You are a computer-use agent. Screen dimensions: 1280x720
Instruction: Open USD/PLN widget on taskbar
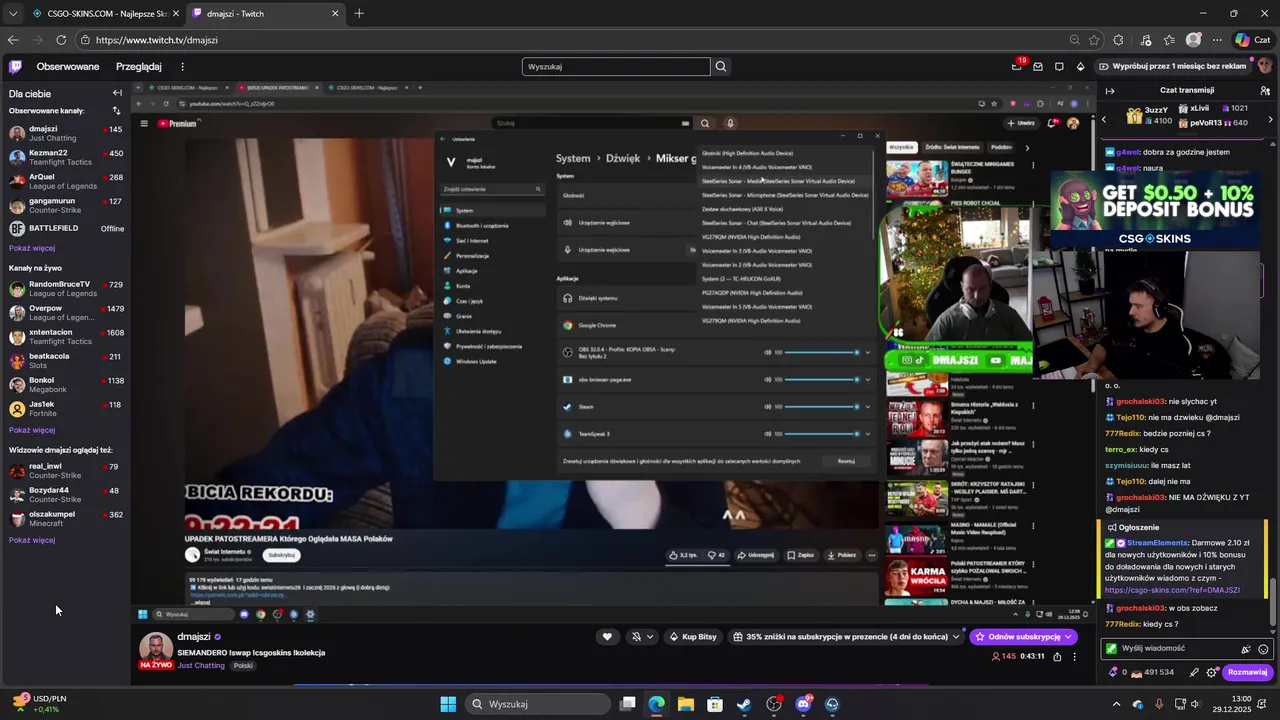click(38, 703)
